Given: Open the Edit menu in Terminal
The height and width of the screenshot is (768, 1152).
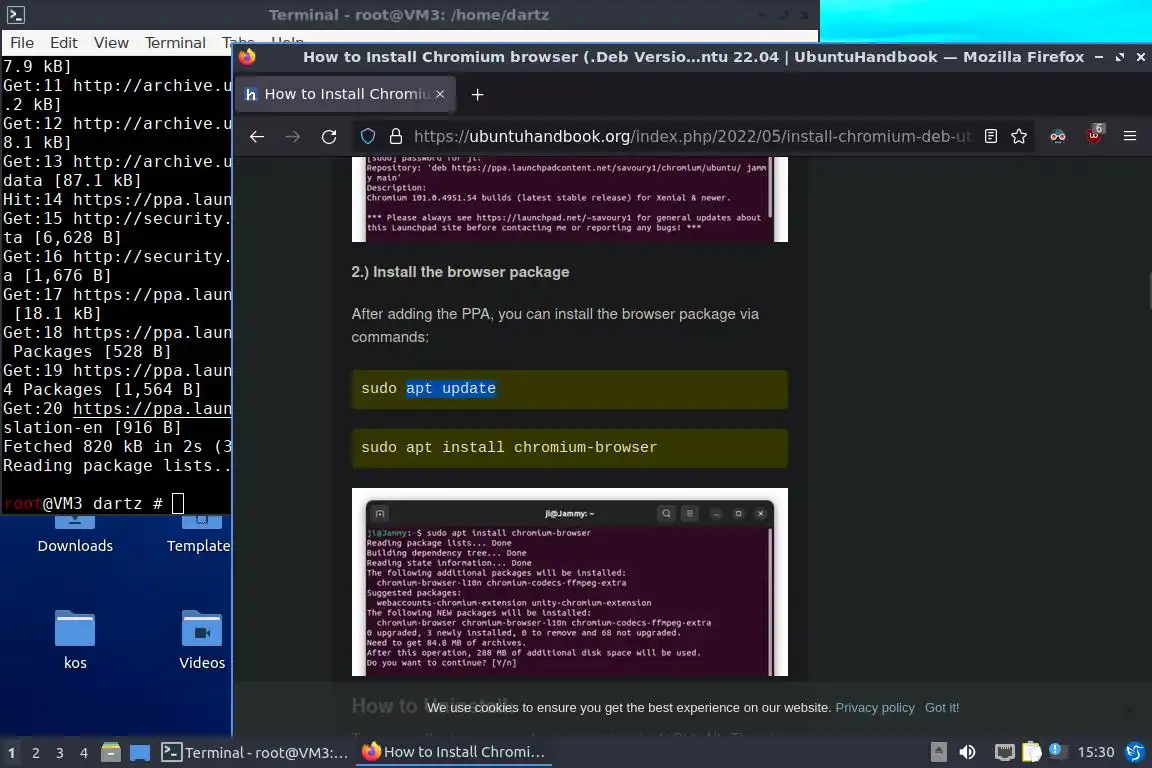Looking at the screenshot, I should coord(64,43).
